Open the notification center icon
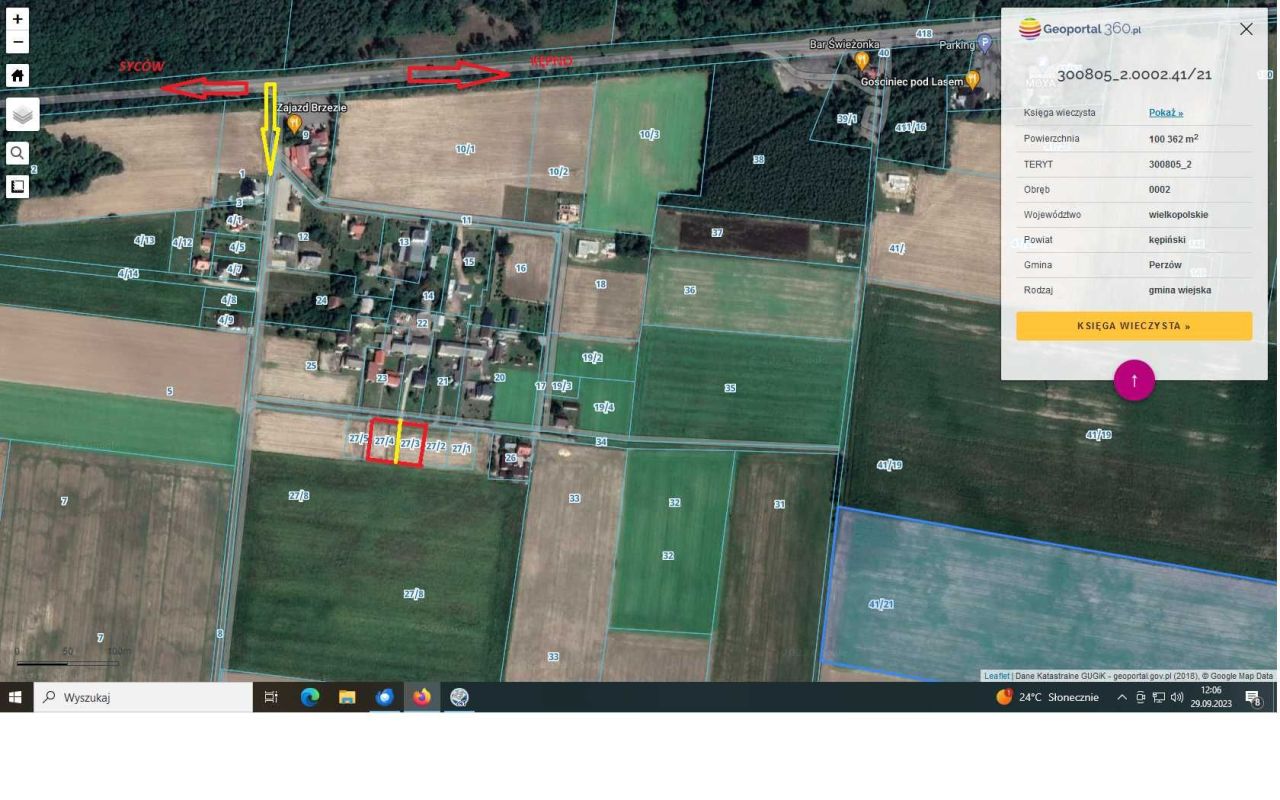1280x800 pixels. tap(1254, 697)
